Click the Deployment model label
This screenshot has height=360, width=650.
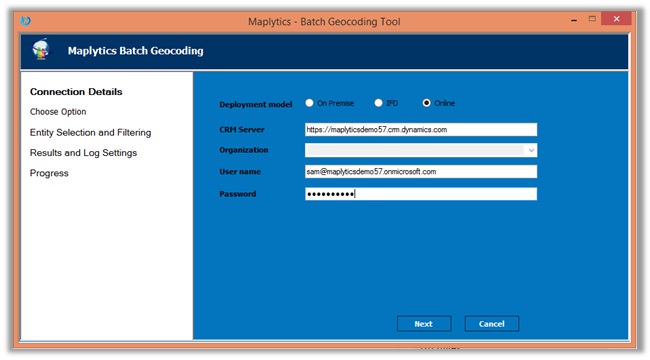pyautogui.click(x=256, y=105)
